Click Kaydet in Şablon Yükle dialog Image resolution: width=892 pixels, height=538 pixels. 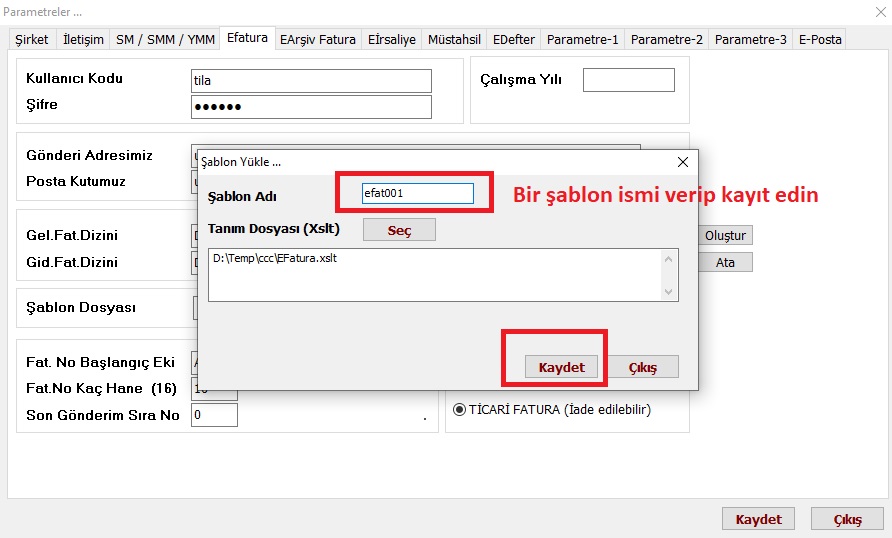(x=561, y=367)
